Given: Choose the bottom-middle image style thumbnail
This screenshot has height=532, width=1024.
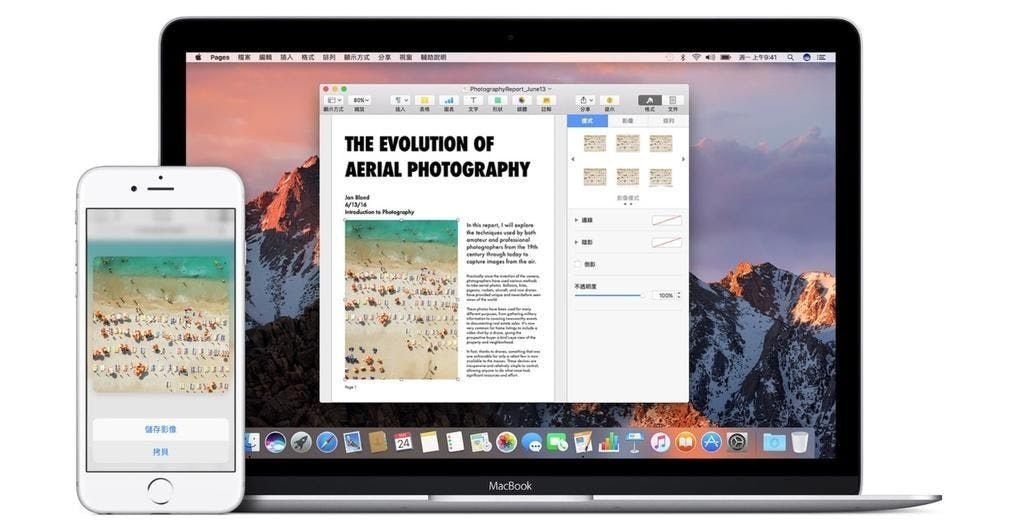Looking at the screenshot, I should point(628,176).
